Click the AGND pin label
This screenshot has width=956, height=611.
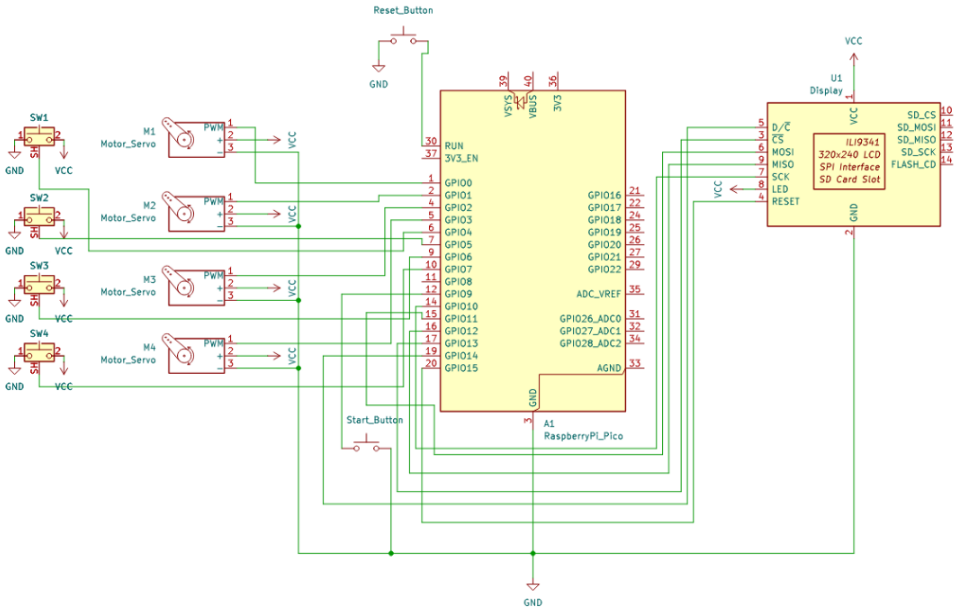coord(608,368)
